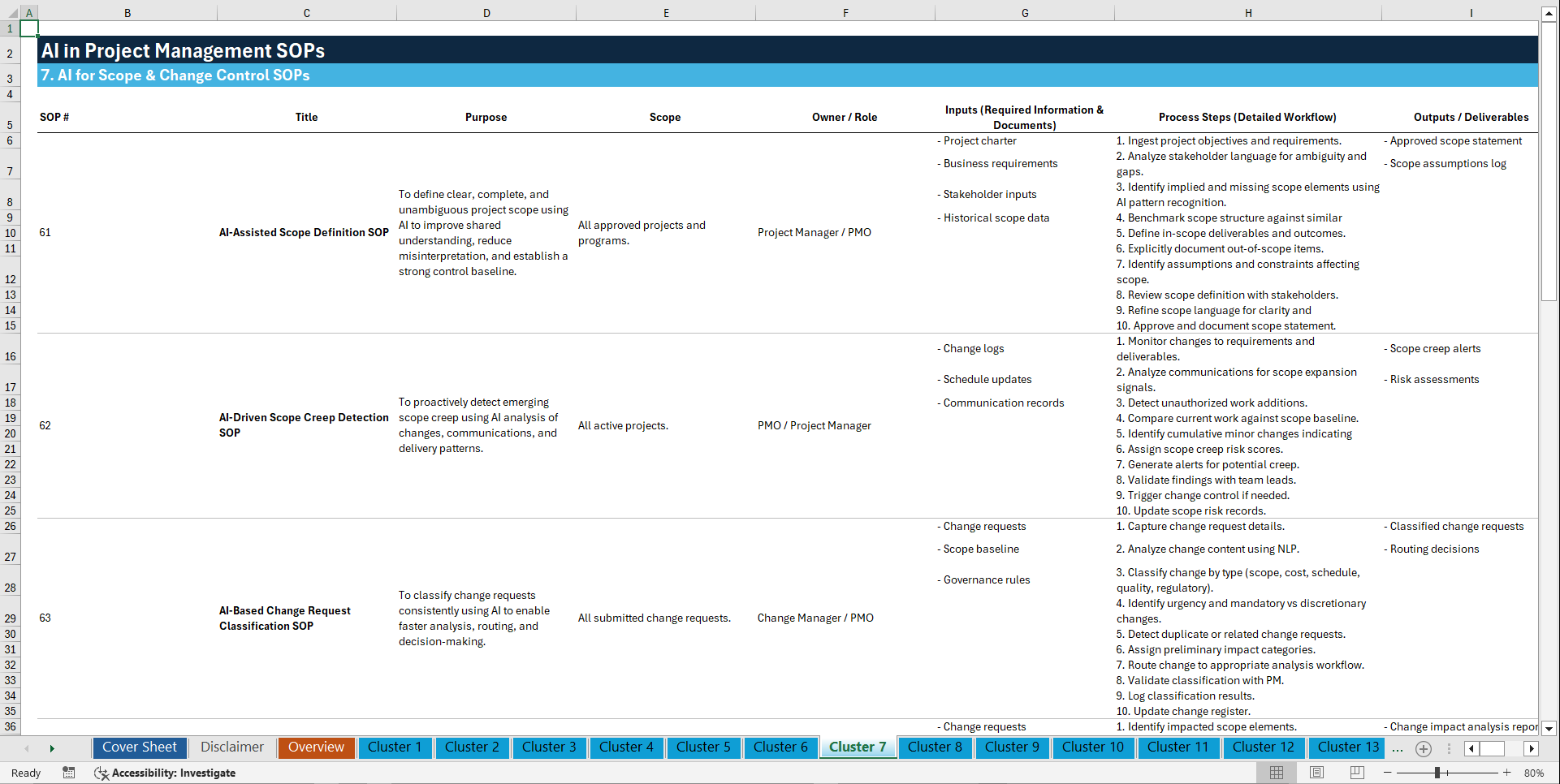1560x784 pixels.
Task: Switch to the Cluster 12 tab
Action: point(1264,747)
